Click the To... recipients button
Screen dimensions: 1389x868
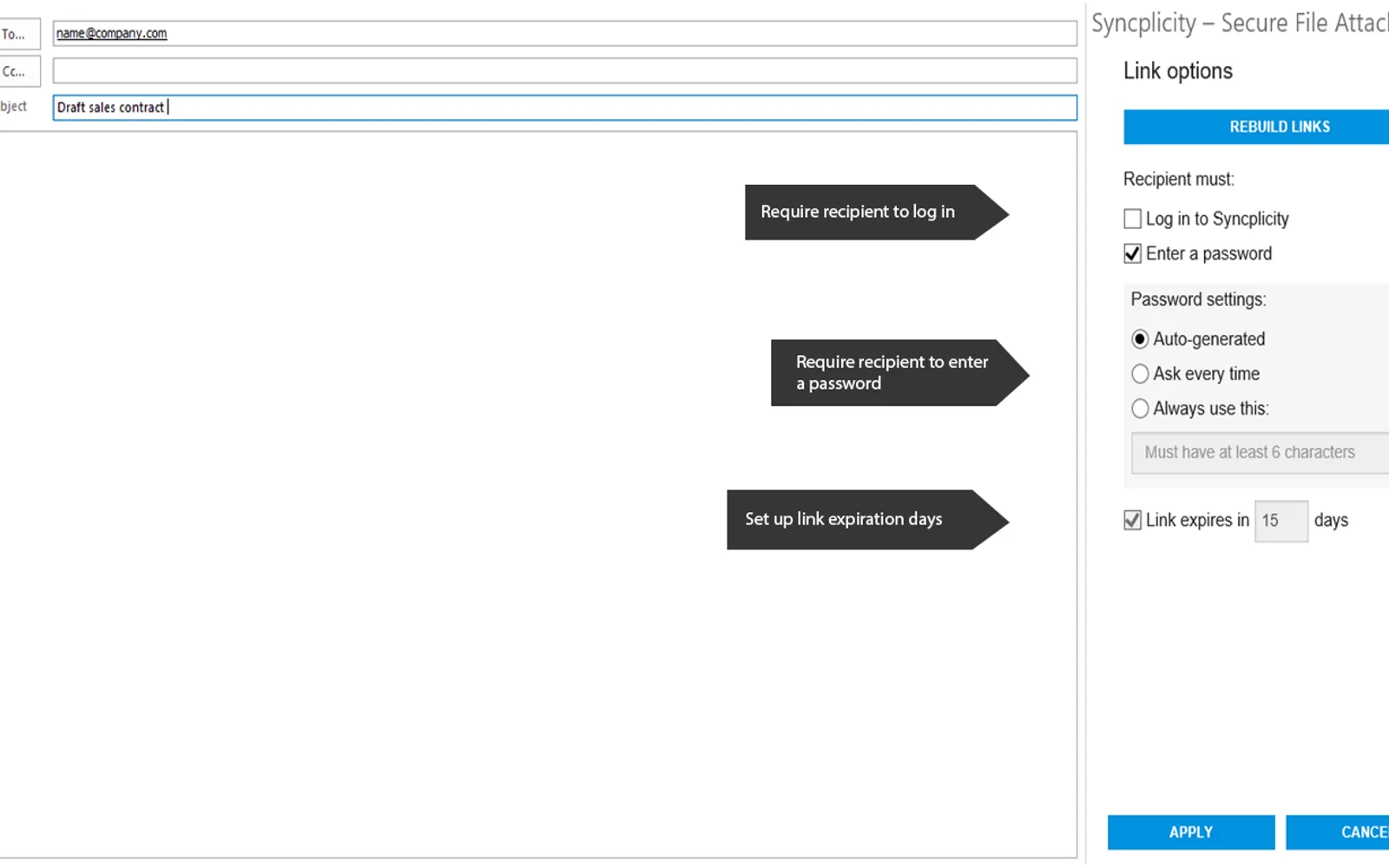pos(19,34)
